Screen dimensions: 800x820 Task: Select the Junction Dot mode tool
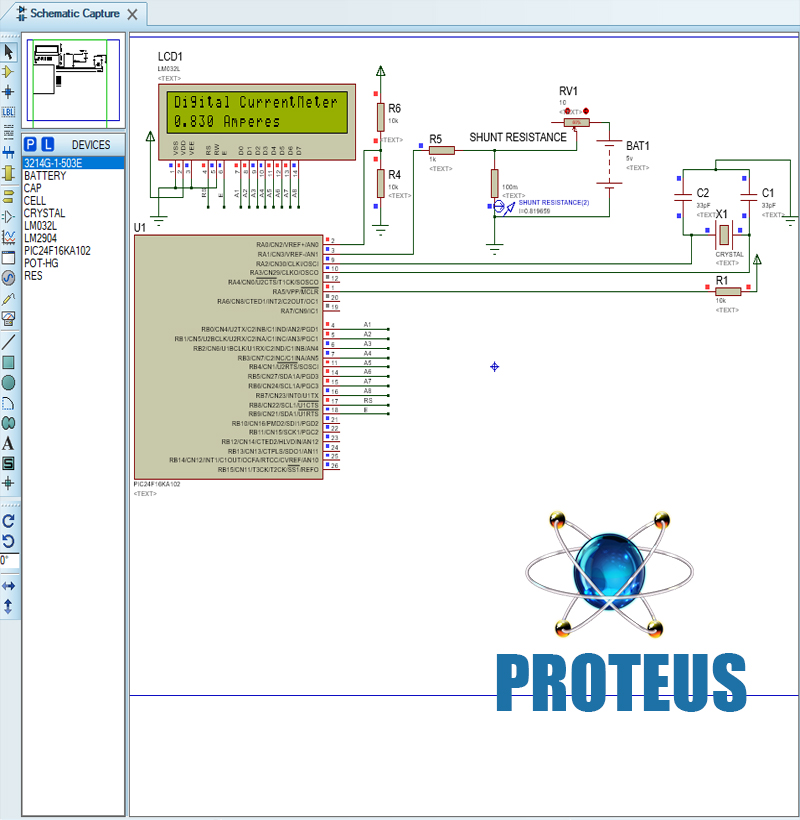pos(8,90)
